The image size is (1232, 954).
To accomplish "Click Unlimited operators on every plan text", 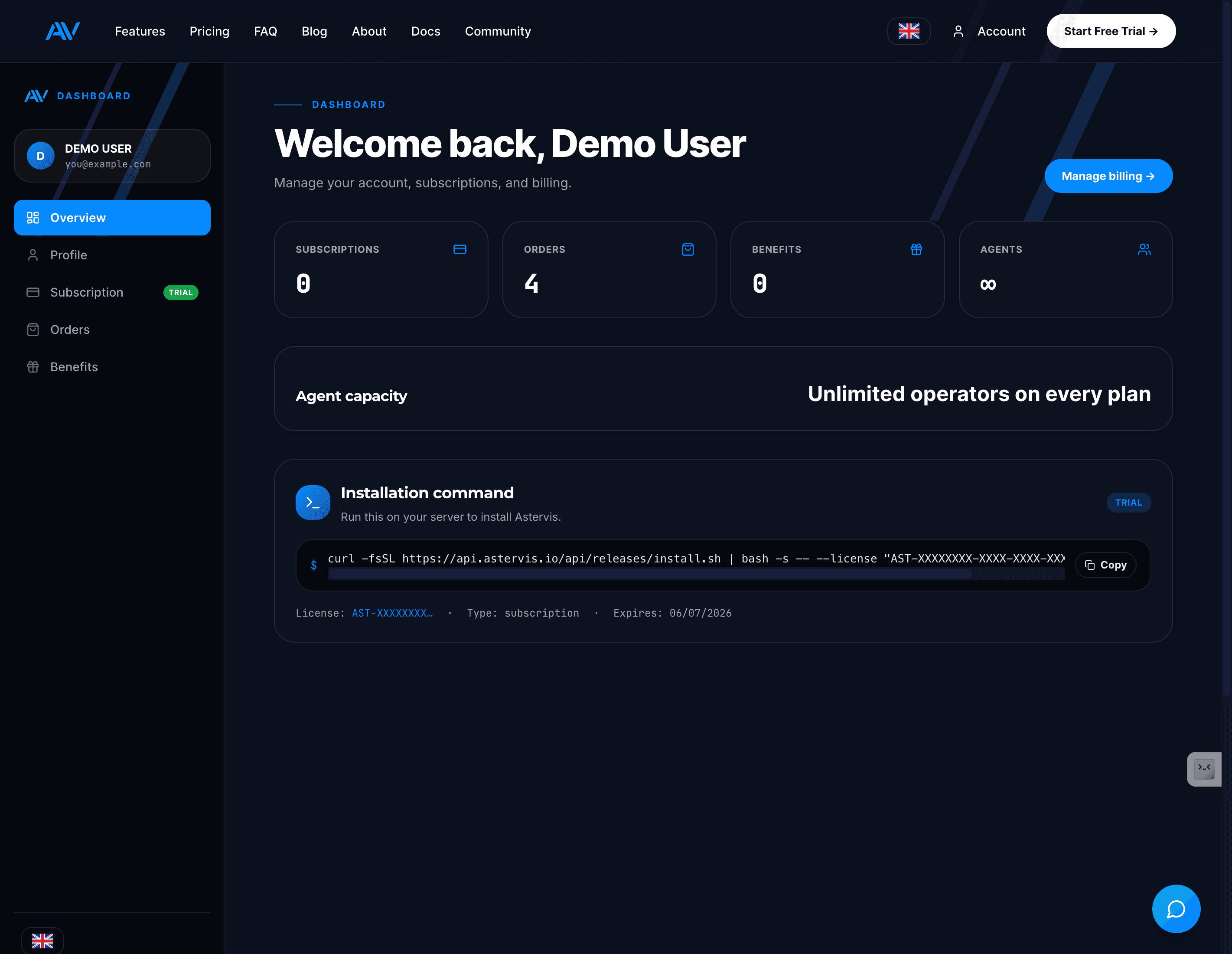I will point(979,394).
